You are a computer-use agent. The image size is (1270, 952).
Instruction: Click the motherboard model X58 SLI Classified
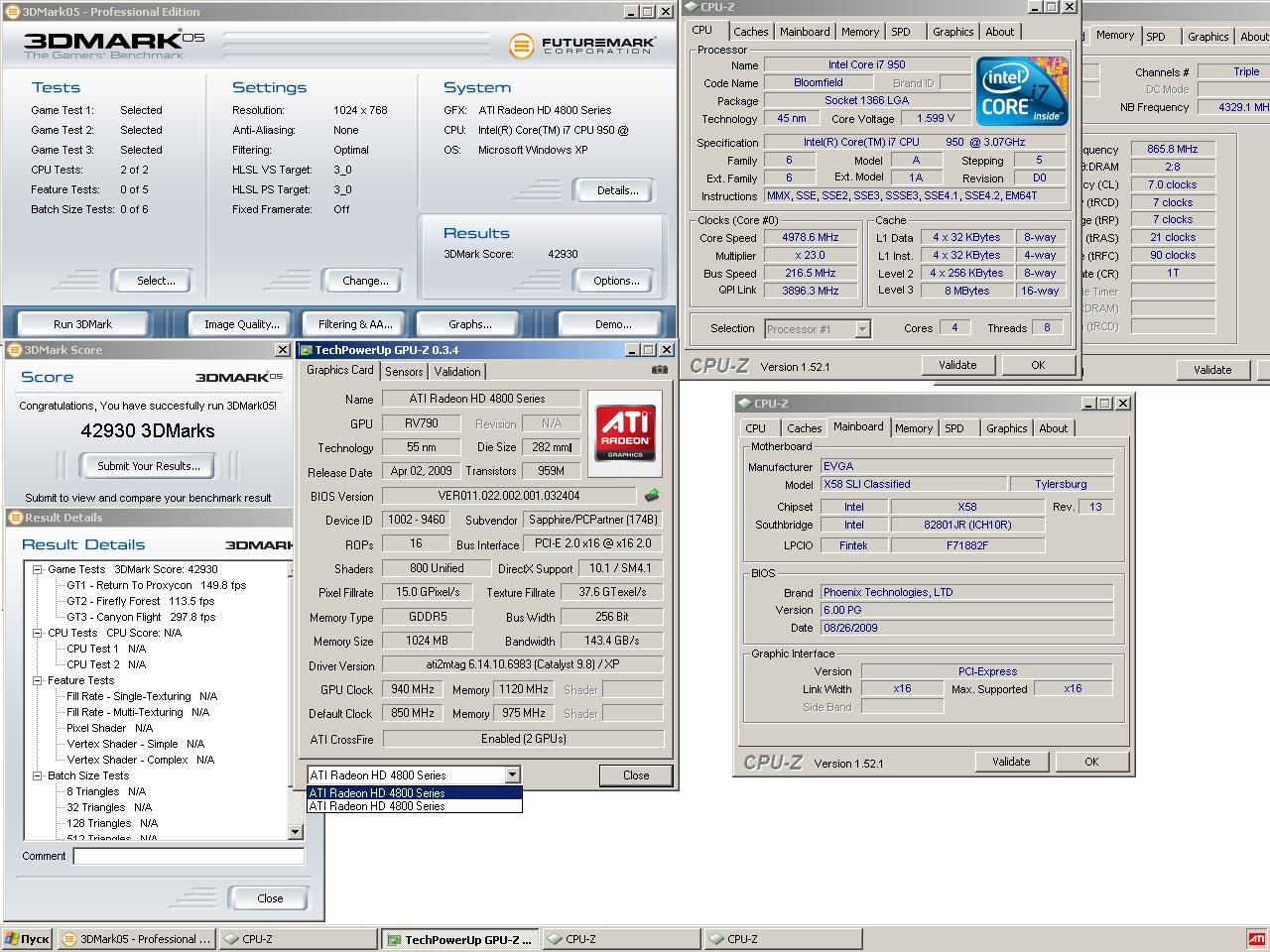point(913,484)
